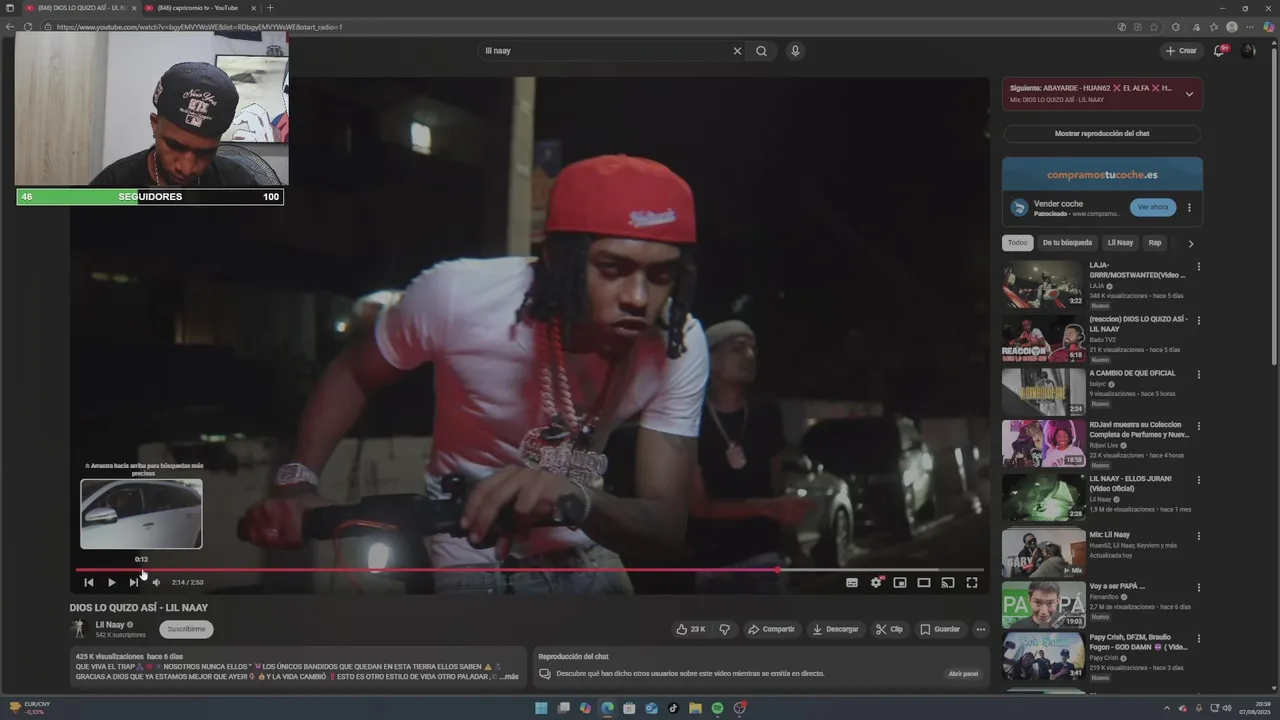Viewport: 1280px width, 720px height.
Task: Open a new browser tab
Action: coord(270,8)
